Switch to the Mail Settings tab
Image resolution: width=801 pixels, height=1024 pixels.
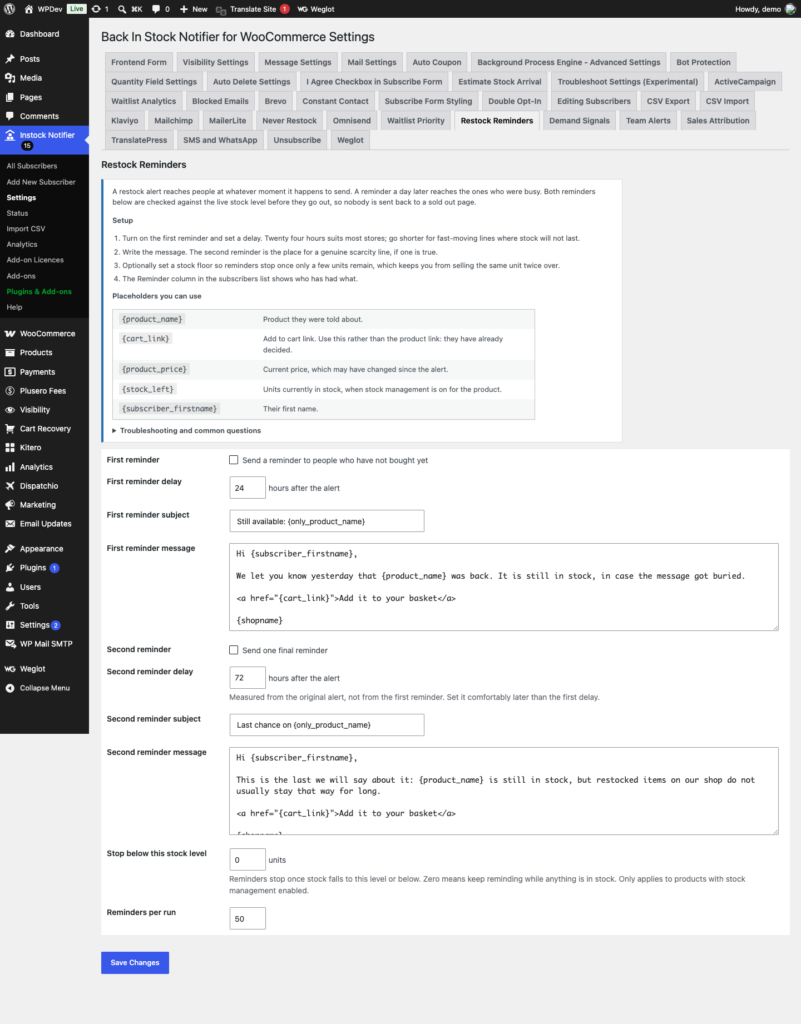tap(371, 62)
